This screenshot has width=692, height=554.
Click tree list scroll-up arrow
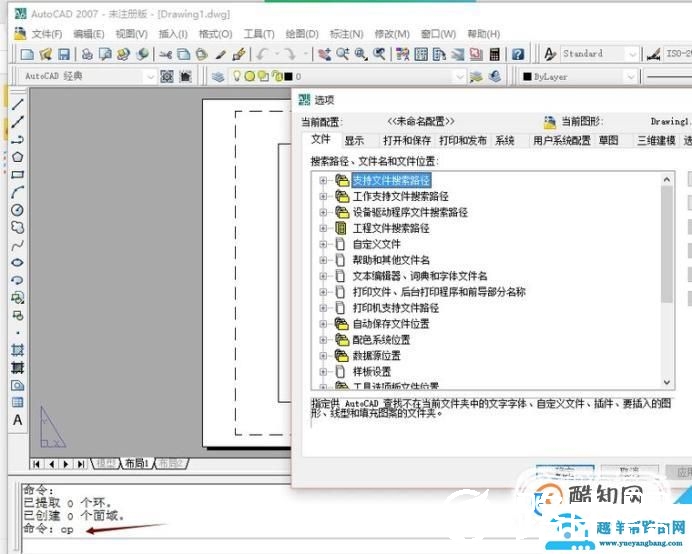pos(667,179)
